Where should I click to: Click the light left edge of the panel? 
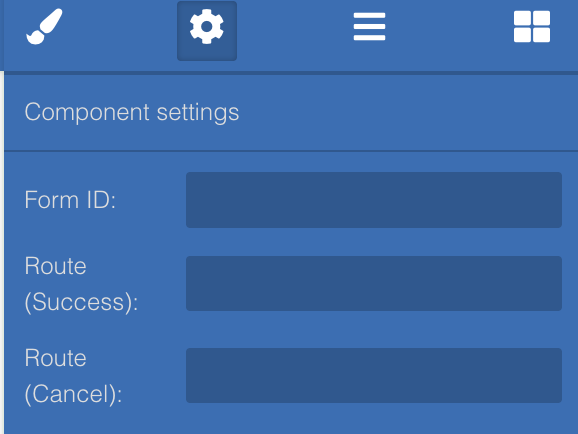point(2,253)
